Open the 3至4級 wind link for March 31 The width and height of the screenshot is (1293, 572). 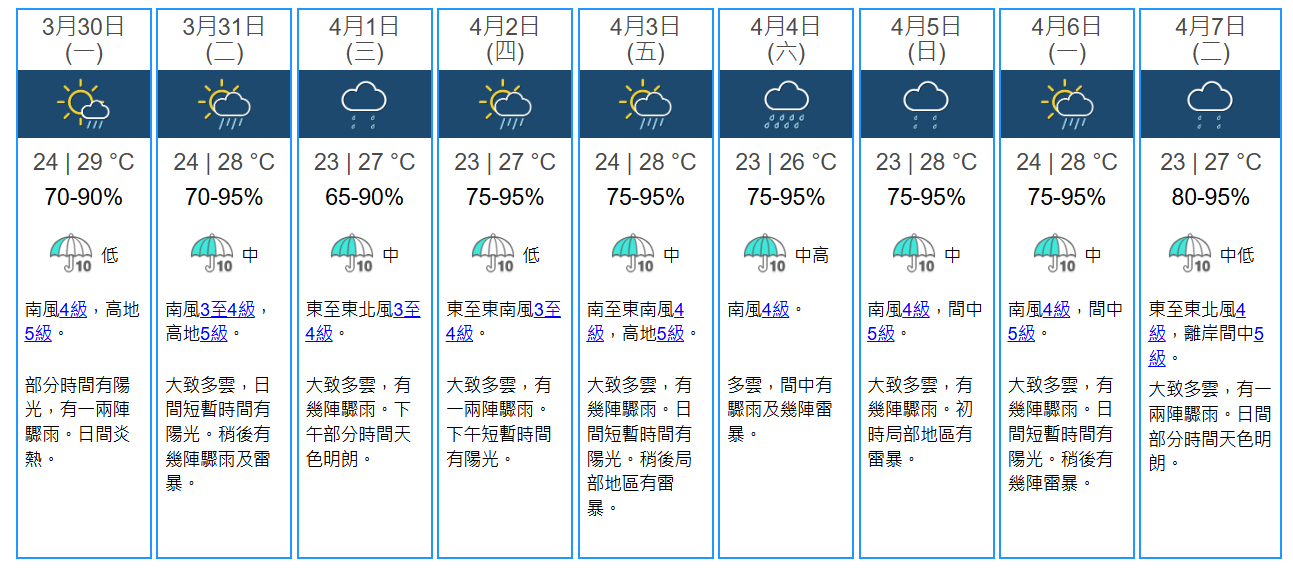click(x=226, y=309)
